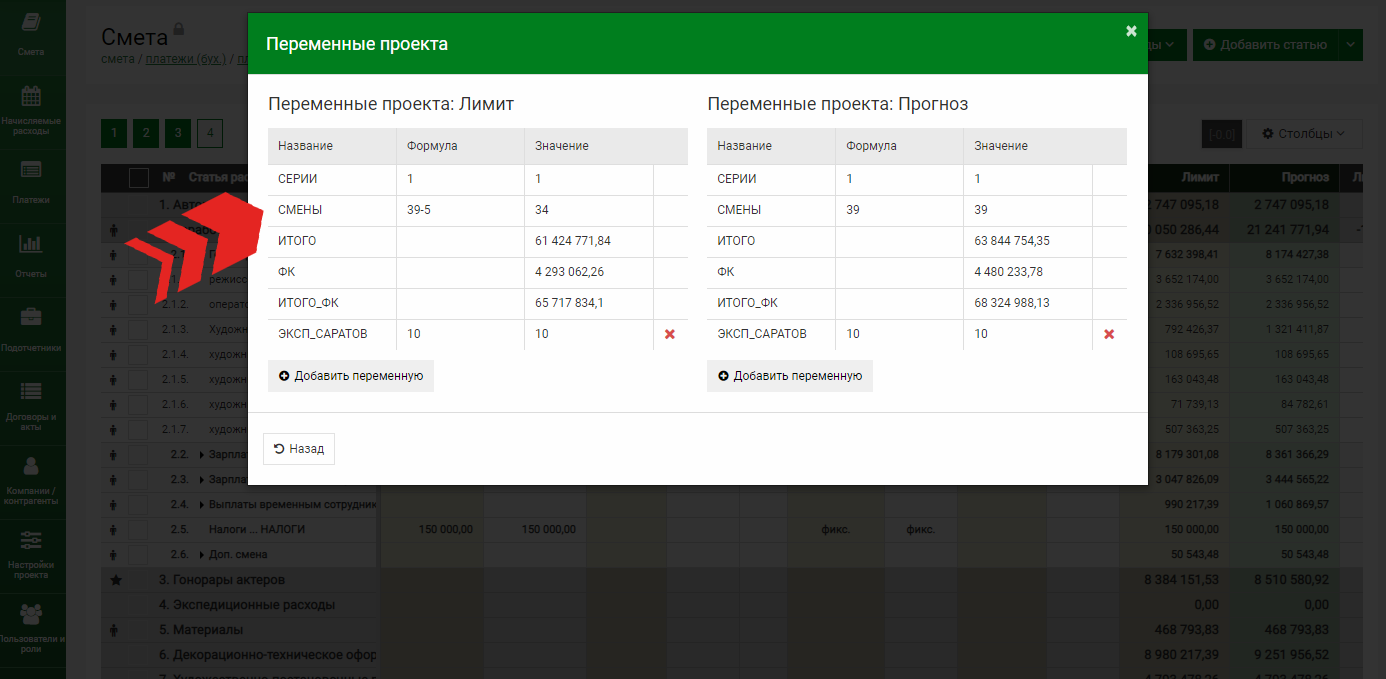1386x679 pixels.
Task: Click ИТОГО value 61 424 771,84
Action: [x=573, y=241]
